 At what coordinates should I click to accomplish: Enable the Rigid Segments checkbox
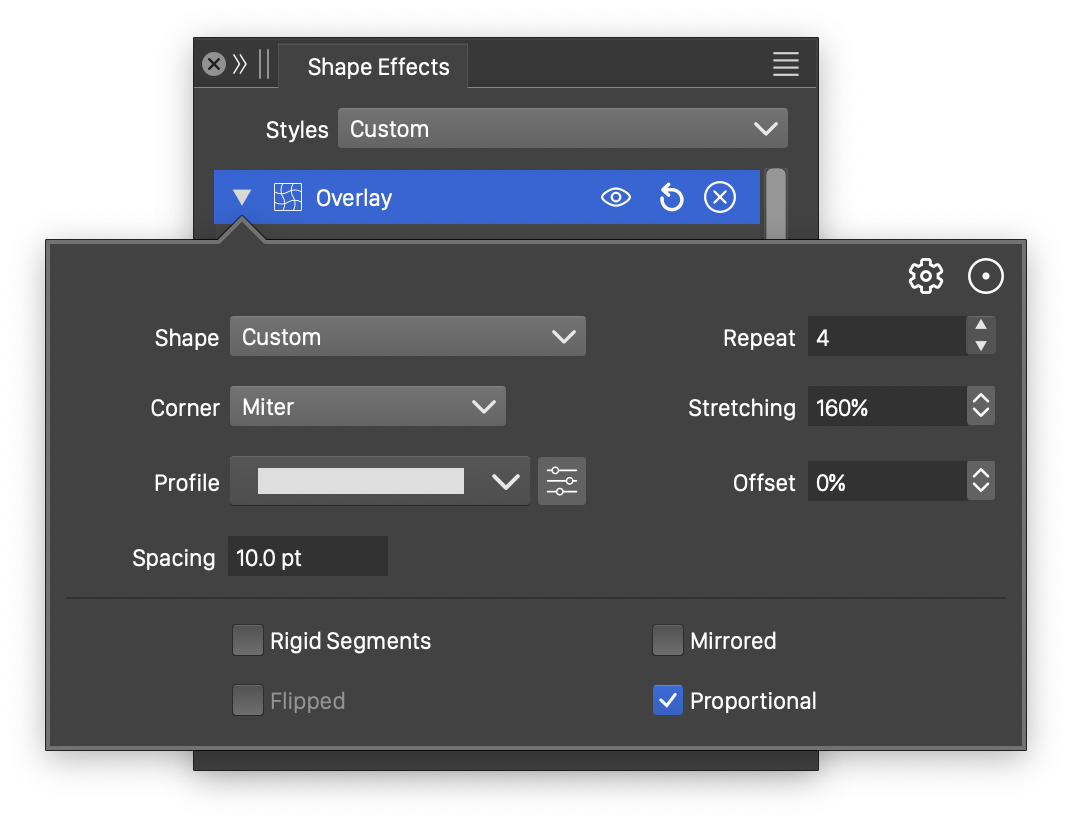click(x=247, y=641)
